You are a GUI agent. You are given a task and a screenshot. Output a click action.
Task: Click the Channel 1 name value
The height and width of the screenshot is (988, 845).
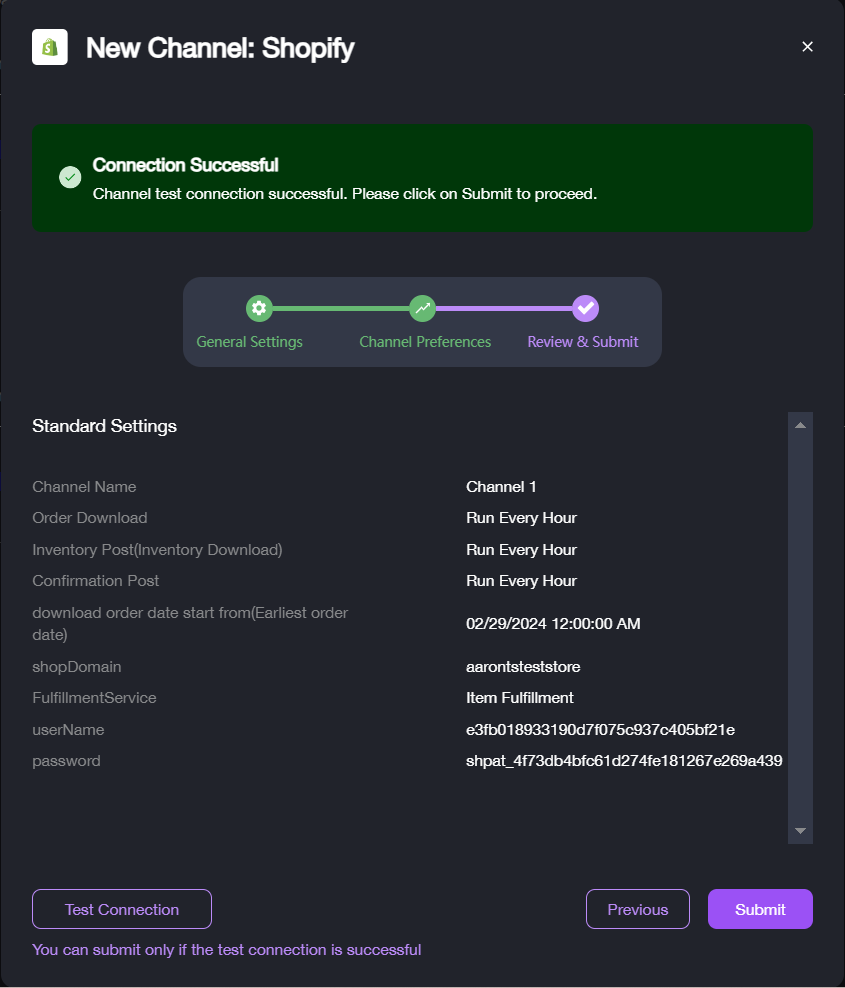pos(501,486)
